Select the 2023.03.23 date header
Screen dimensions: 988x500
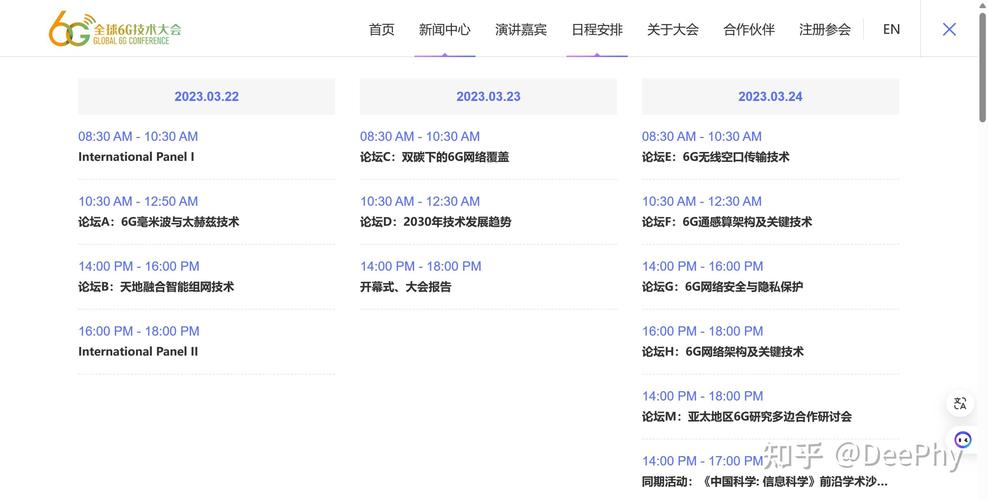(x=488, y=96)
